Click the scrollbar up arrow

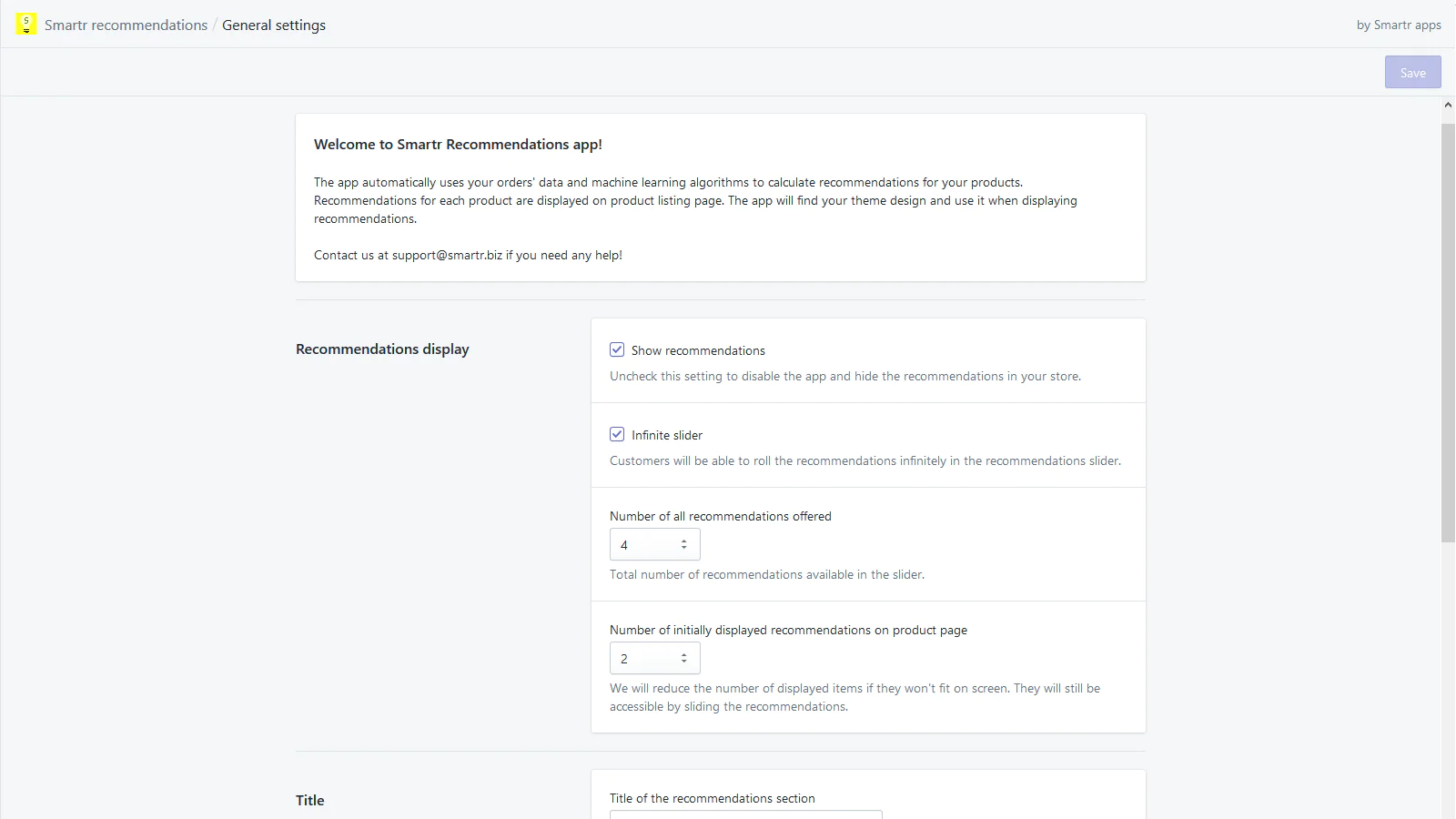click(1448, 106)
